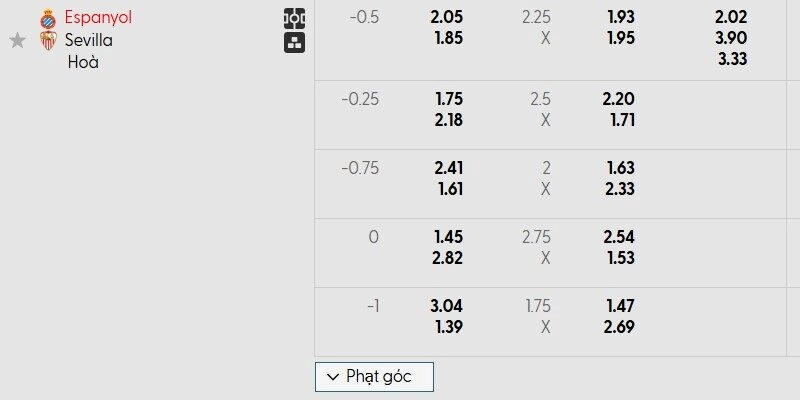Click the Espanyol team name
This screenshot has width=800, height=400.
point(98,18)
